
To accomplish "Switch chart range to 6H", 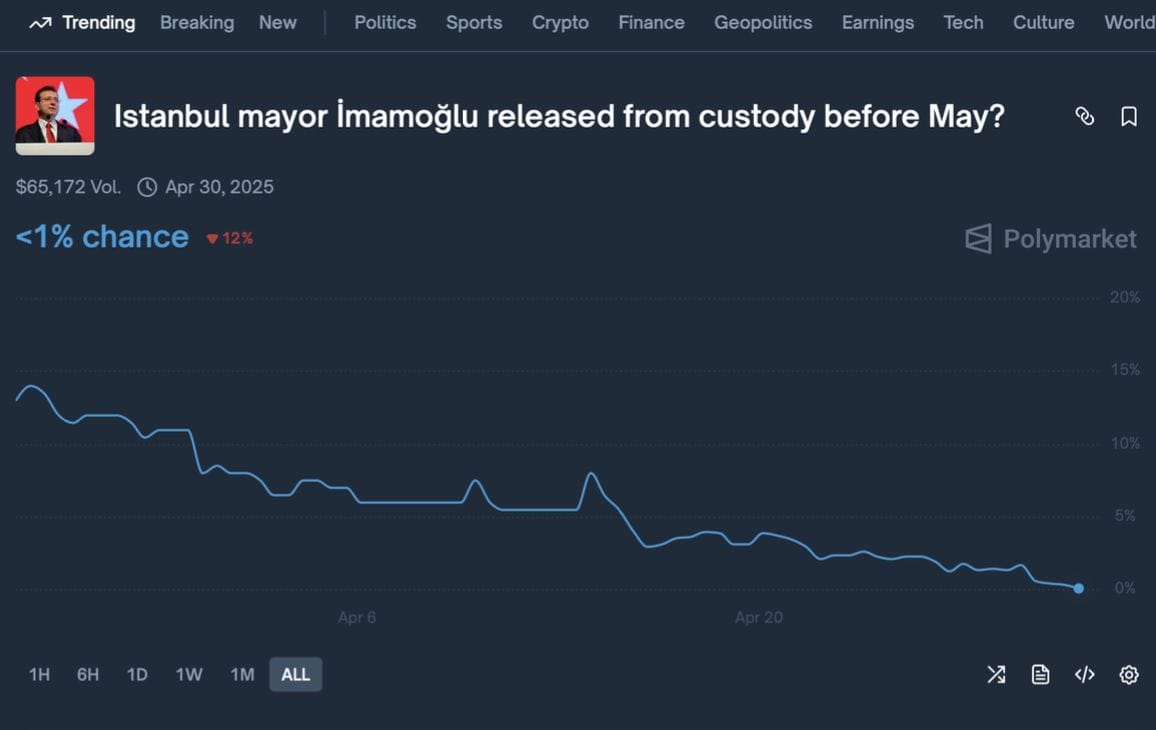I will click(88, 674).
